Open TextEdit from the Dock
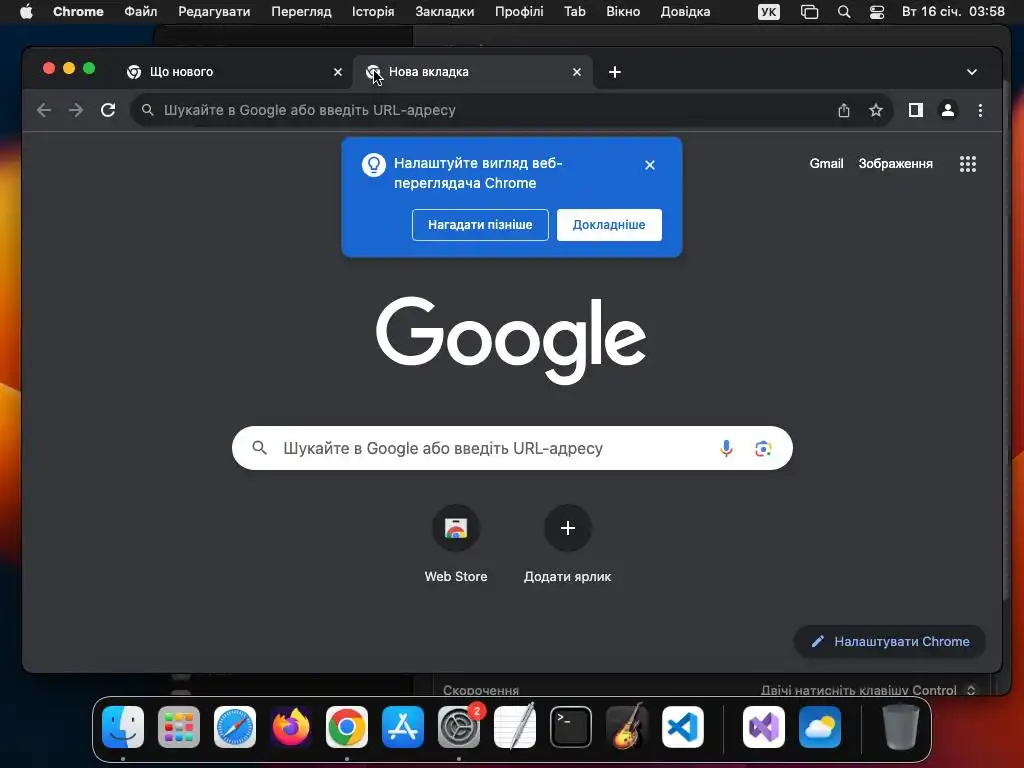The image size is (1024, 768). tap(515, 727)
